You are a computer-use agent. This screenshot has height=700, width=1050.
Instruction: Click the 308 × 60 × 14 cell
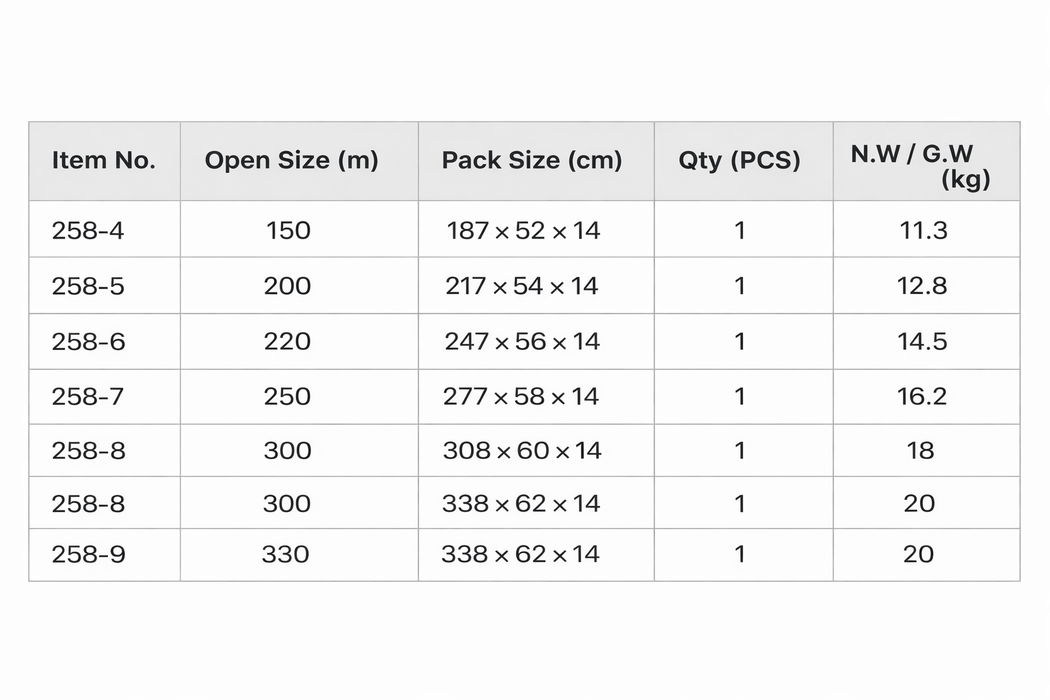click(x=522, y=451)
